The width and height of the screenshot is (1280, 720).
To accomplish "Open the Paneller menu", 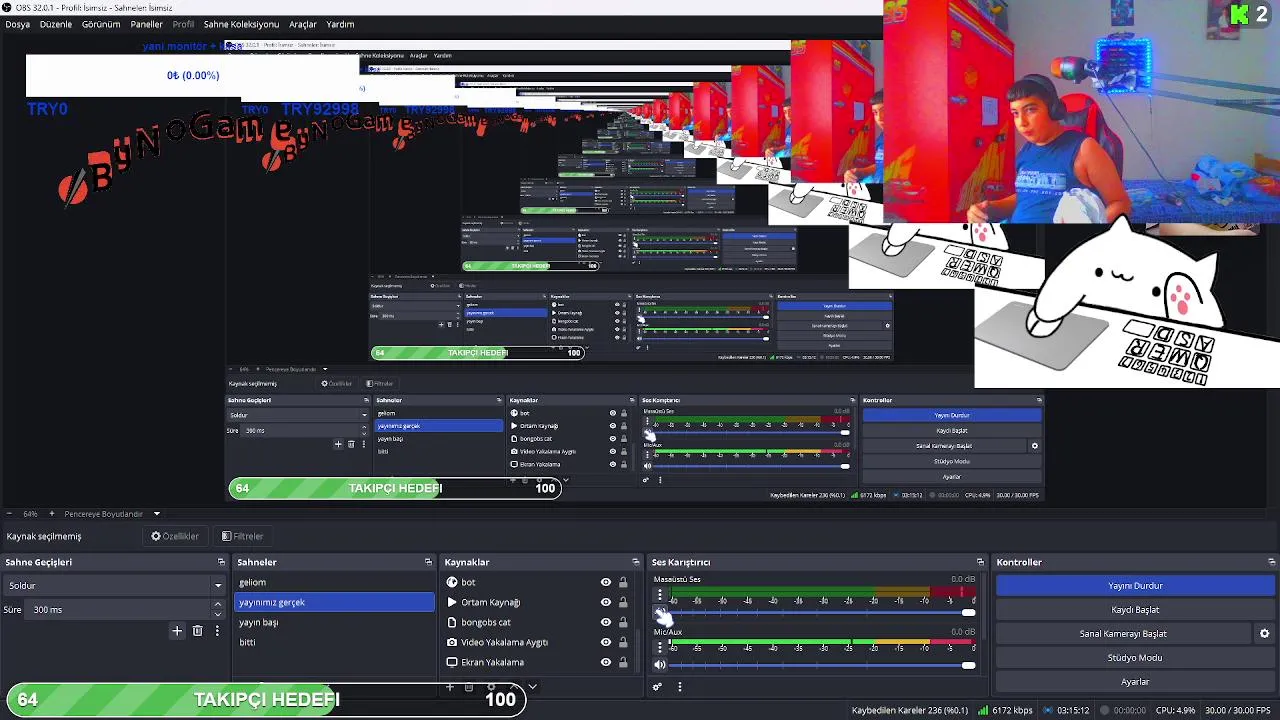I will tap(146, 24).
